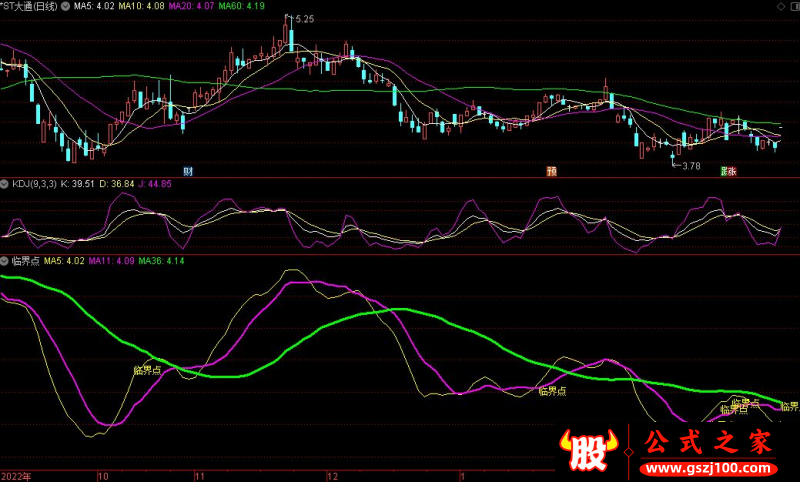Click the circular icon before 临界点 indicator name

[5, 261]
